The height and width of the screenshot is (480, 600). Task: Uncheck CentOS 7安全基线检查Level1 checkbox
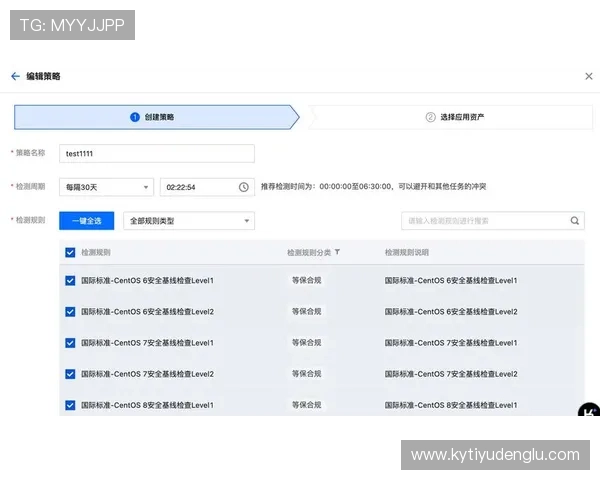pos(70,343)
